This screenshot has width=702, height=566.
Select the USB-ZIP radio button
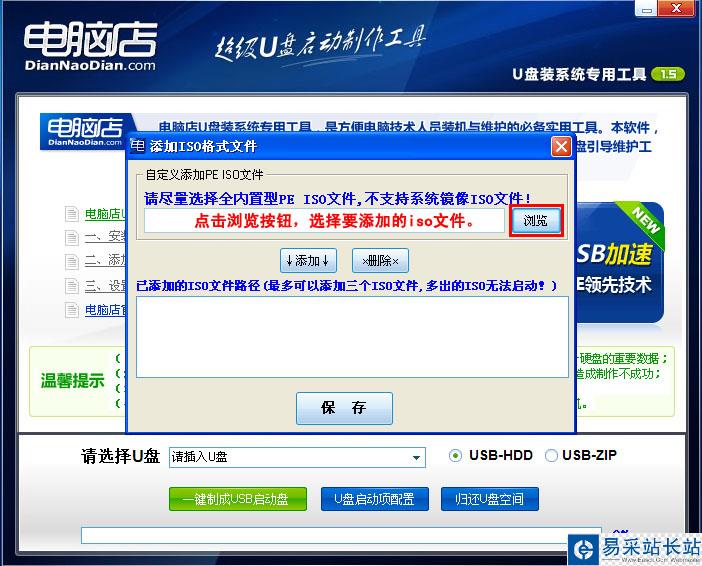coord(551,456)
